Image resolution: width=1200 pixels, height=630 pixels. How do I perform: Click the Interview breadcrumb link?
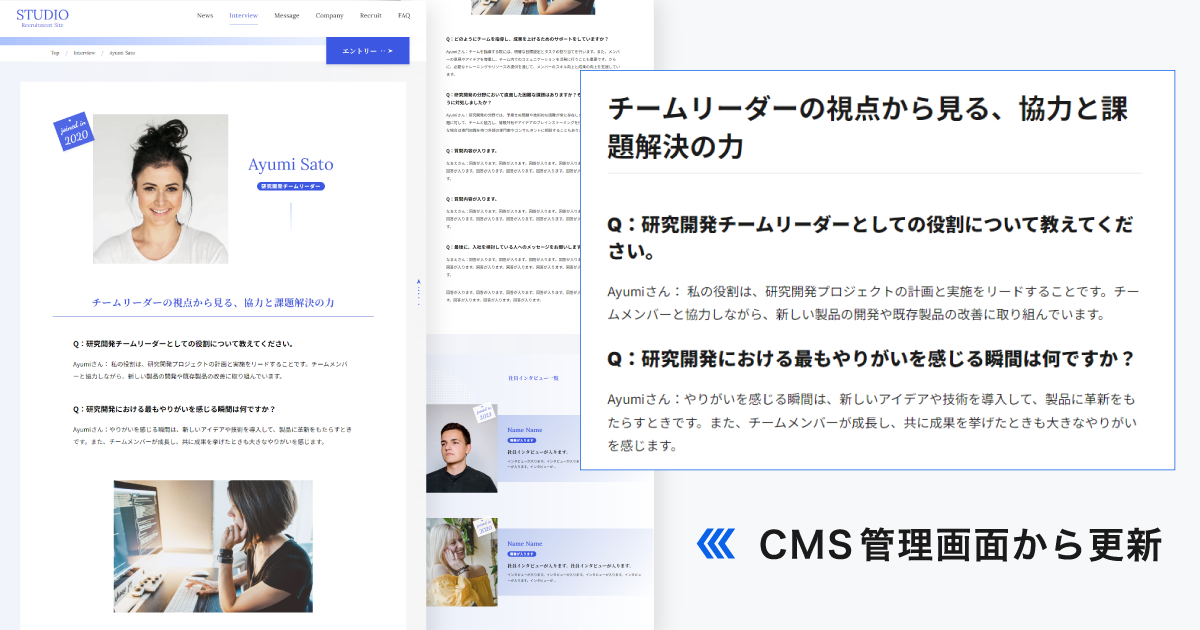[x=84, y=52]
